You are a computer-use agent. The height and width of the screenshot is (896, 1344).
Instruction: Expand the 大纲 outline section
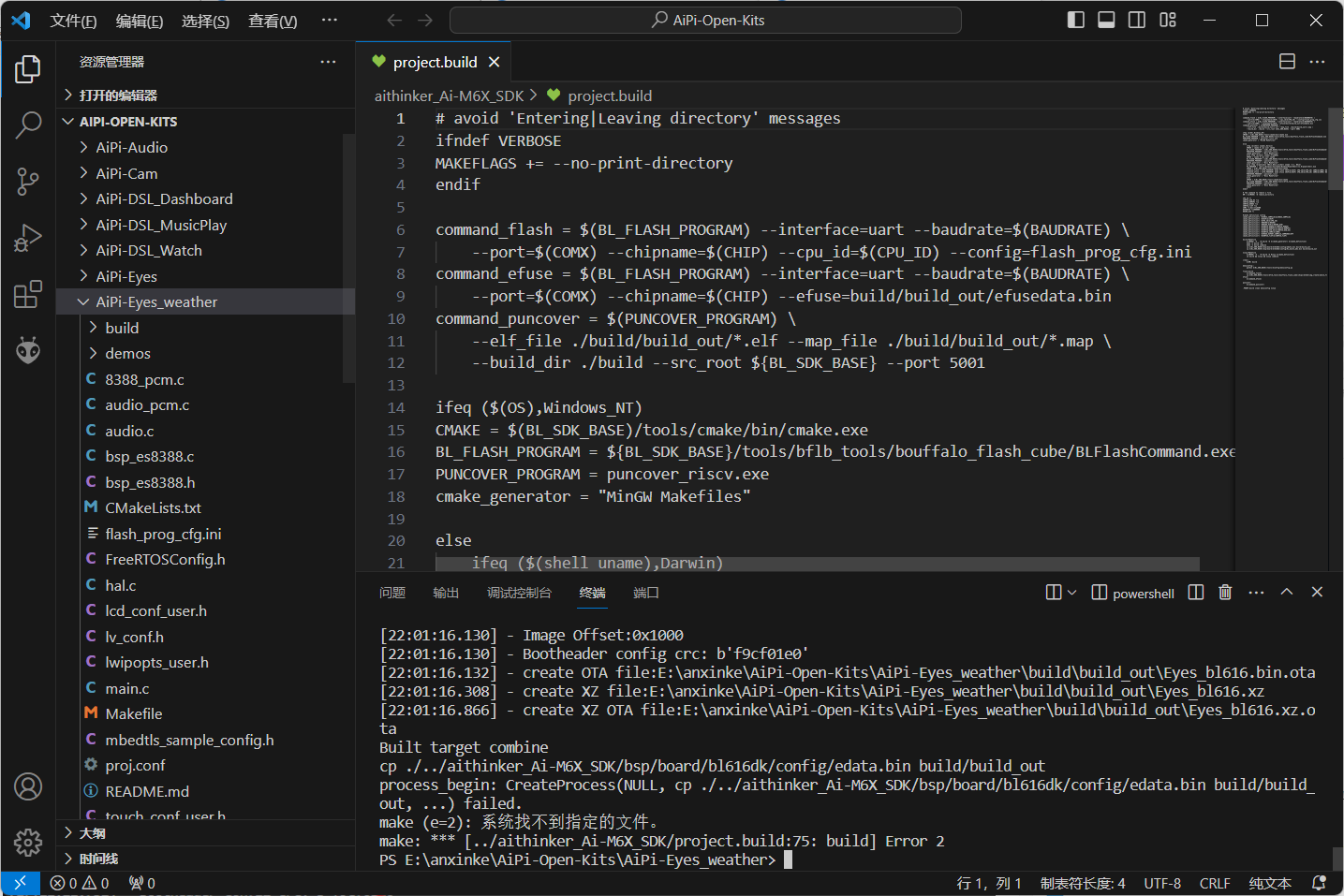coord(205,833)
